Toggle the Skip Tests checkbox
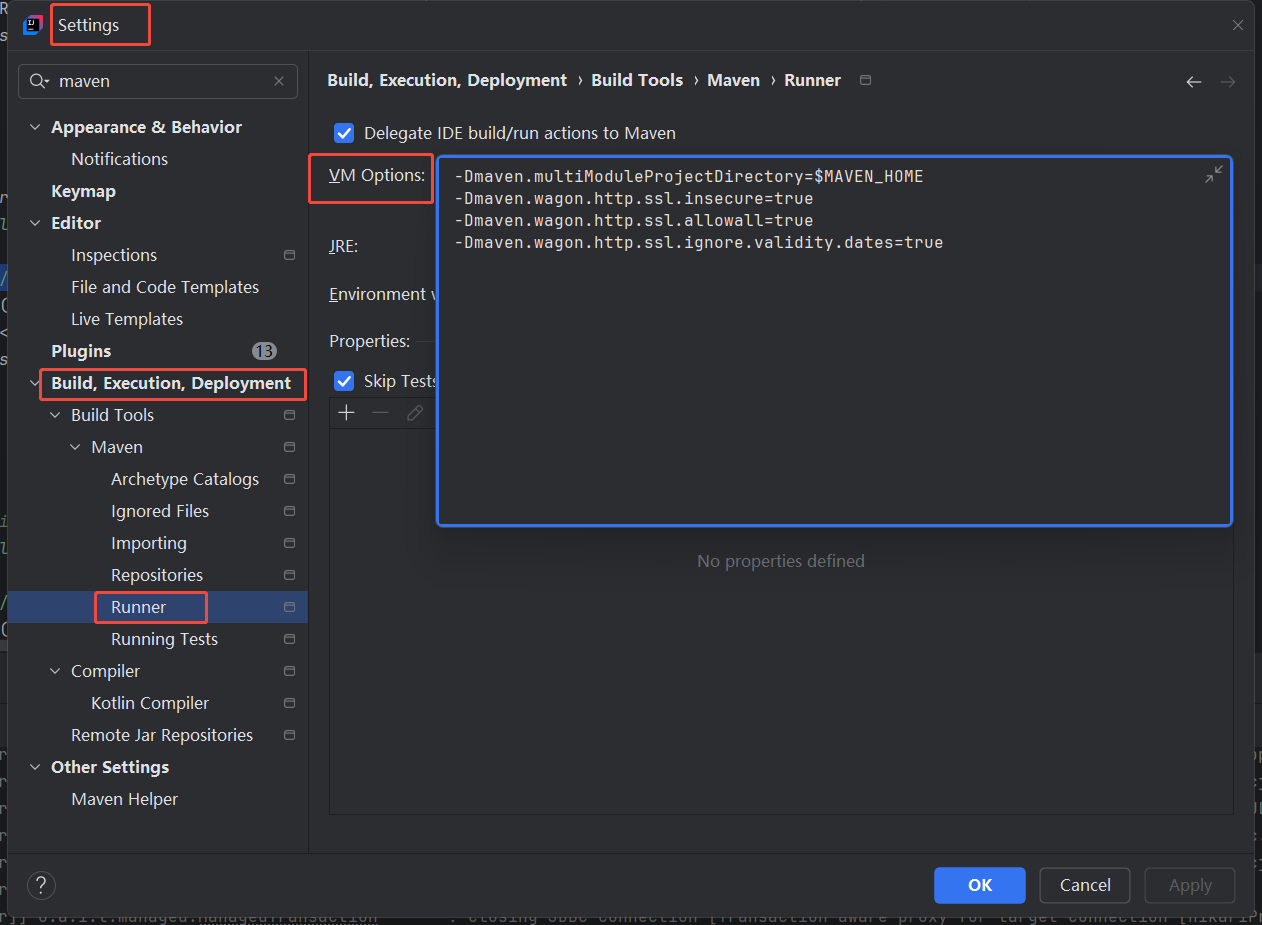Image resolution: width=1262 pixels, height=925 pixels. [x=344, y=381]
